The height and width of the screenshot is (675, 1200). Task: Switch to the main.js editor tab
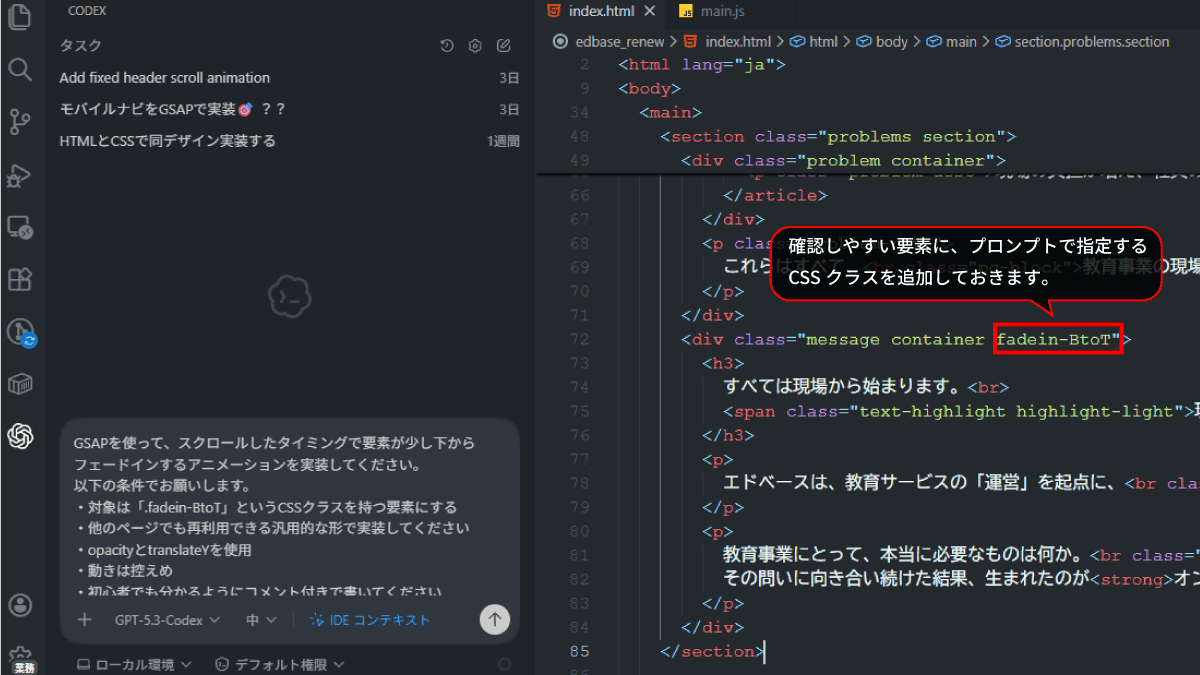click(x=720, y=12)
